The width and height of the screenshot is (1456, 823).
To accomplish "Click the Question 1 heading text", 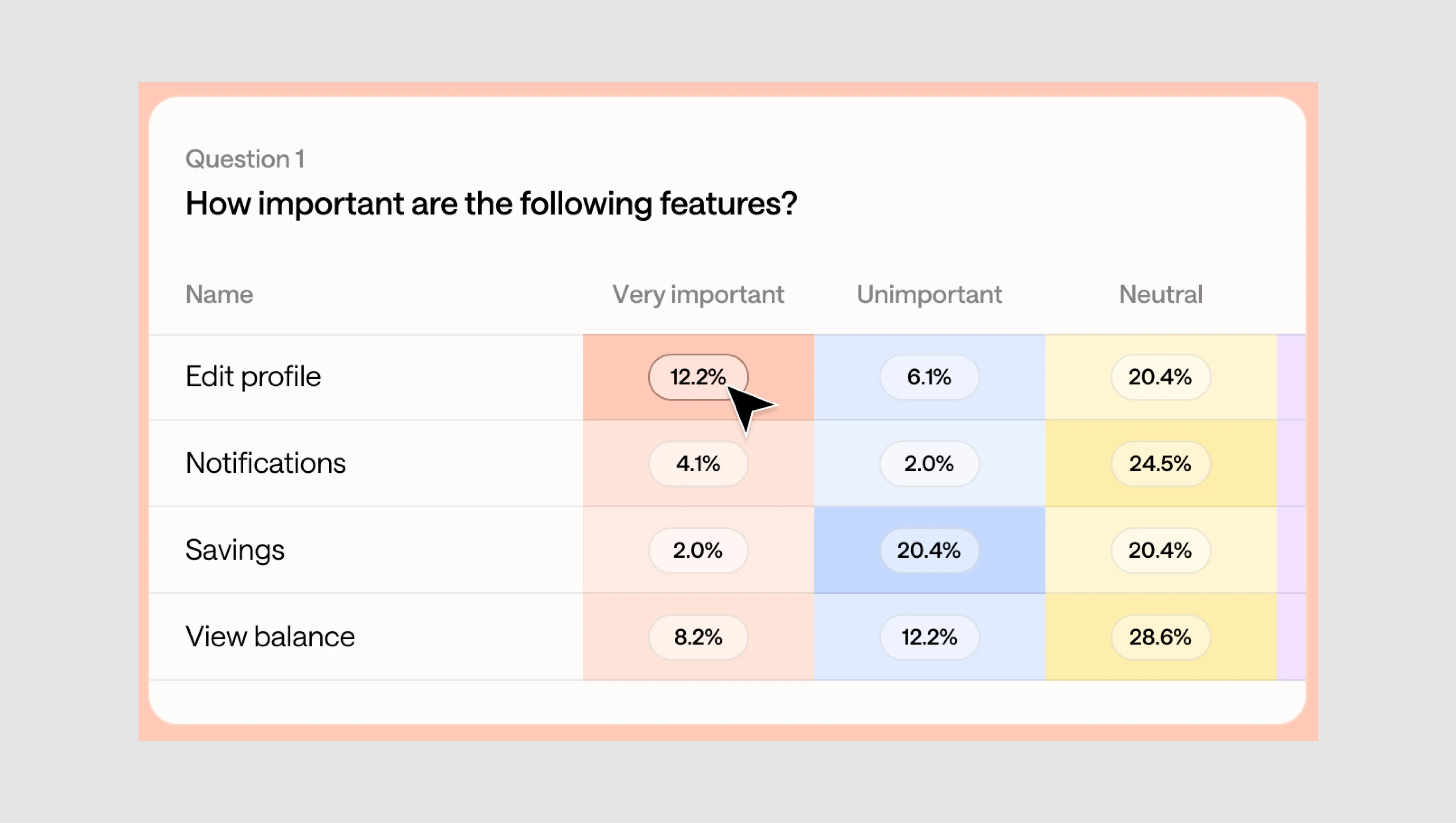I will click(245, 159).
